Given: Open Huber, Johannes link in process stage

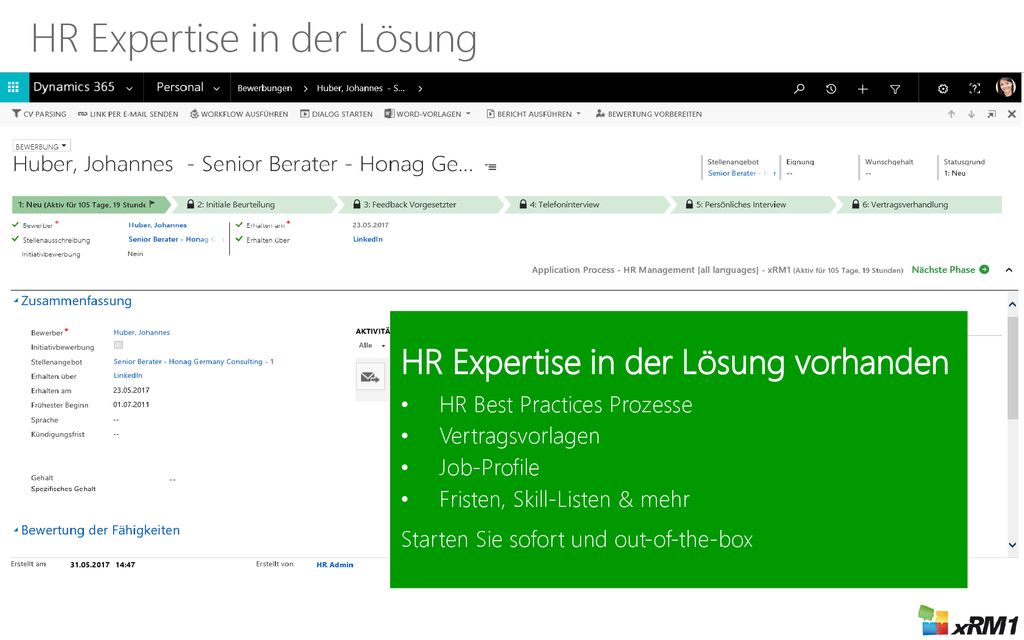Looking at the screenshot, I should coord(157,225).
